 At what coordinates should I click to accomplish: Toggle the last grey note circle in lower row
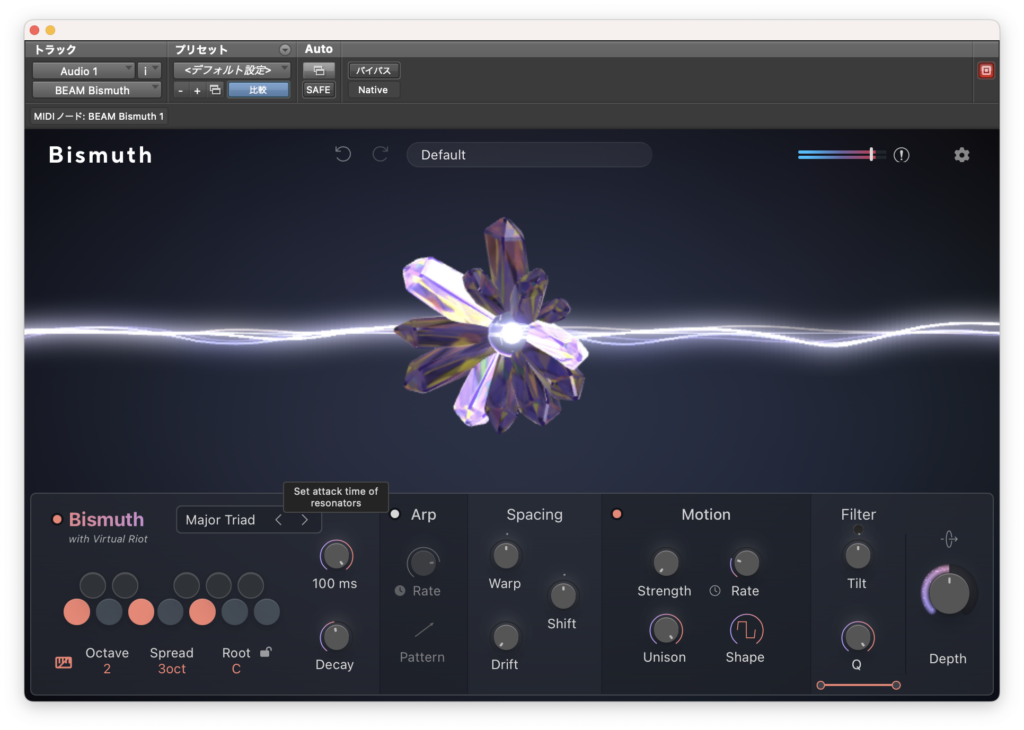pyautogui.click(x=266, y=612)
